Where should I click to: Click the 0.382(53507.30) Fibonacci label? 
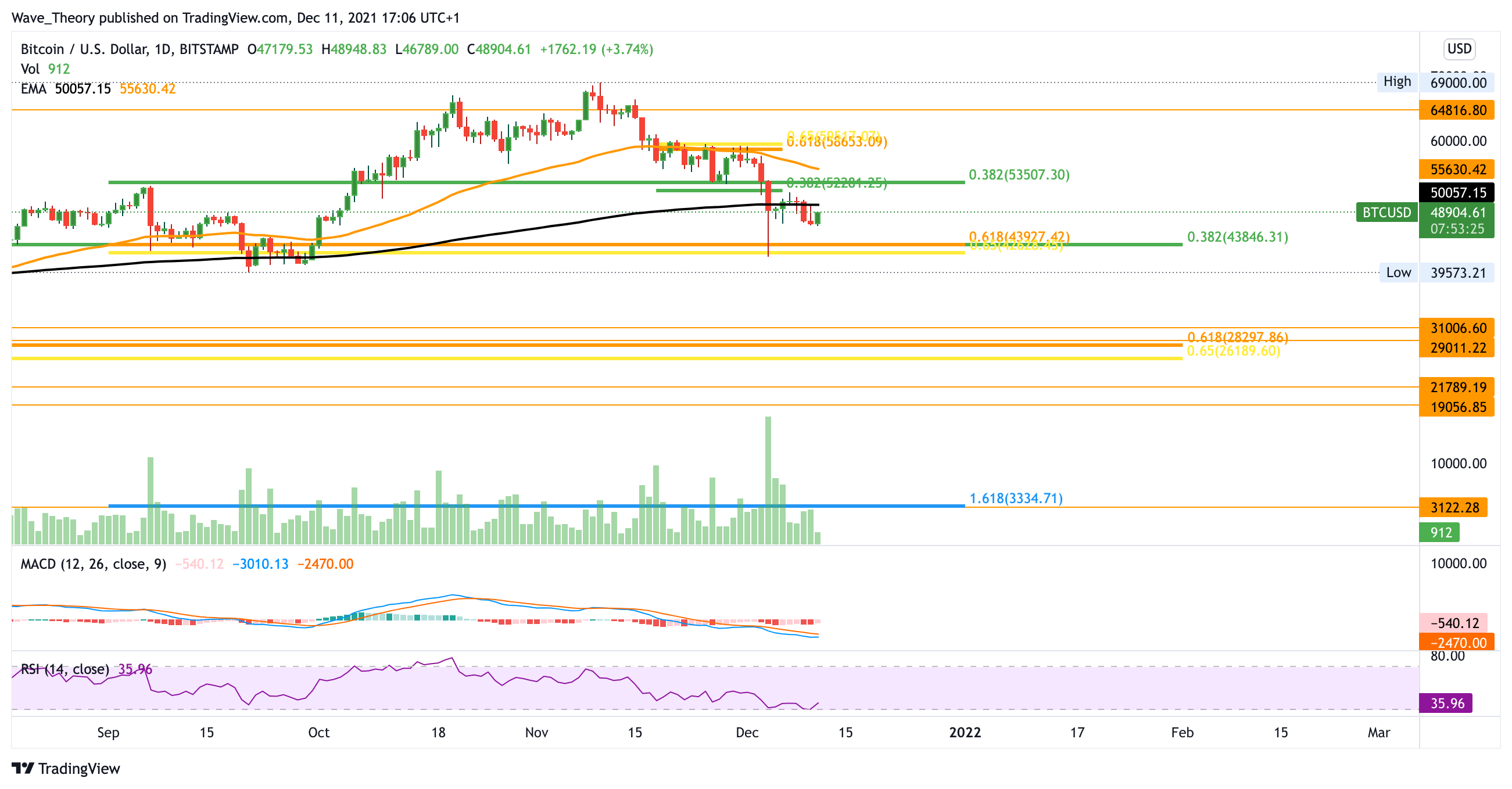tap(1019, 175)
